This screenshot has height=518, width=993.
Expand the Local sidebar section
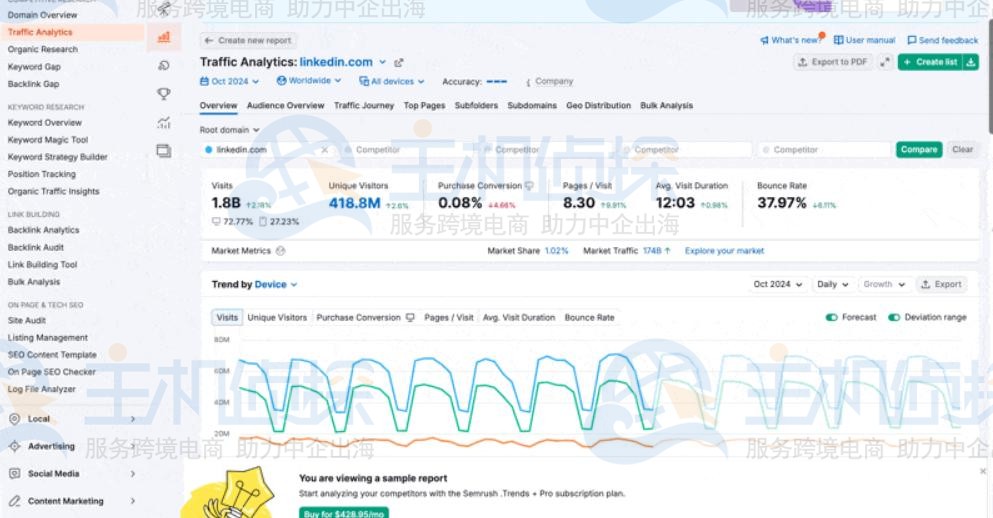point(133,419)
